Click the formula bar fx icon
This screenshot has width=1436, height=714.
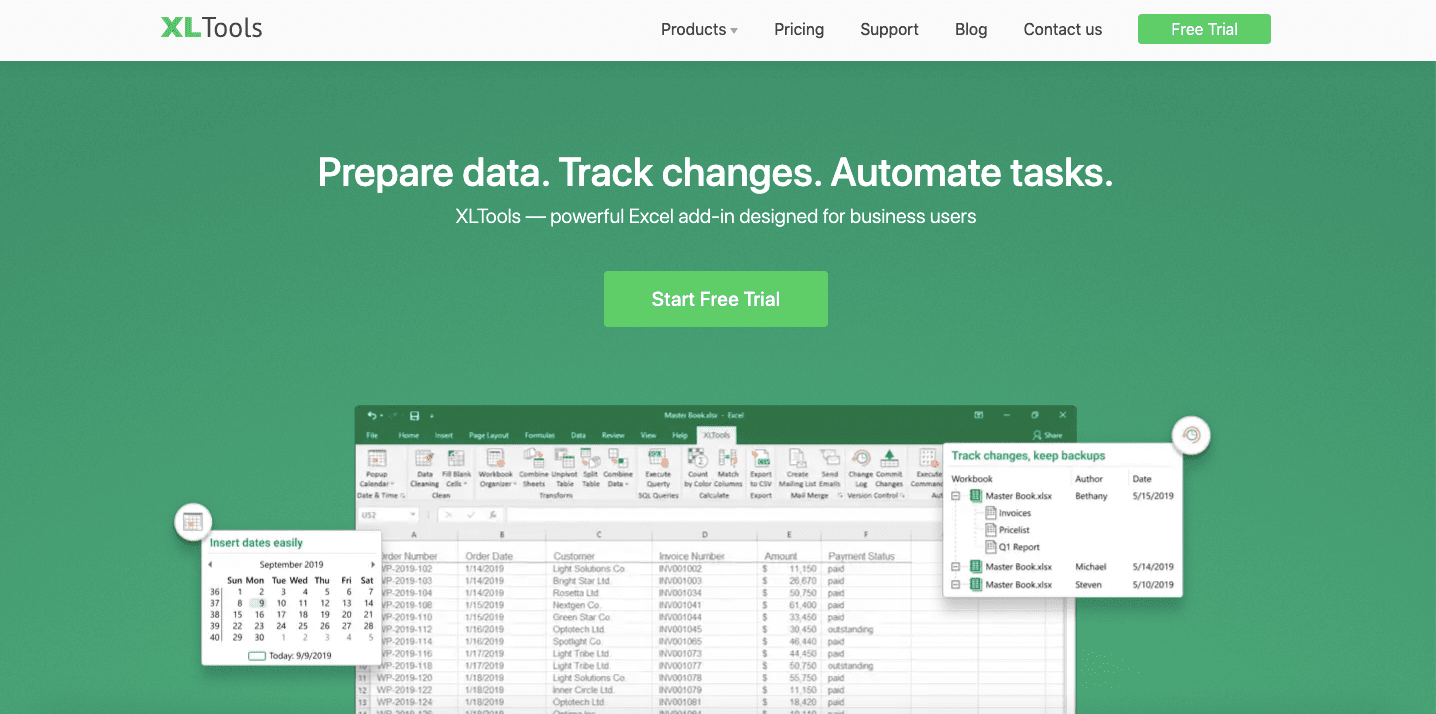pyautogui.click(x=492, y=515)
